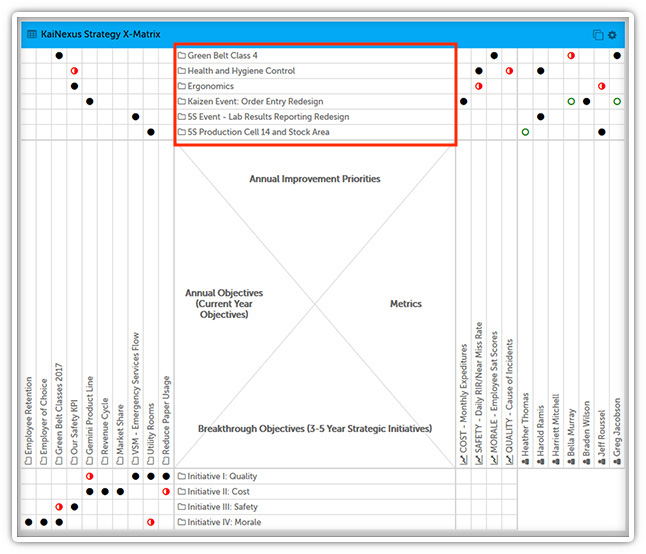Click the folder icon beside Initiative I: Quality

(182, 477)
